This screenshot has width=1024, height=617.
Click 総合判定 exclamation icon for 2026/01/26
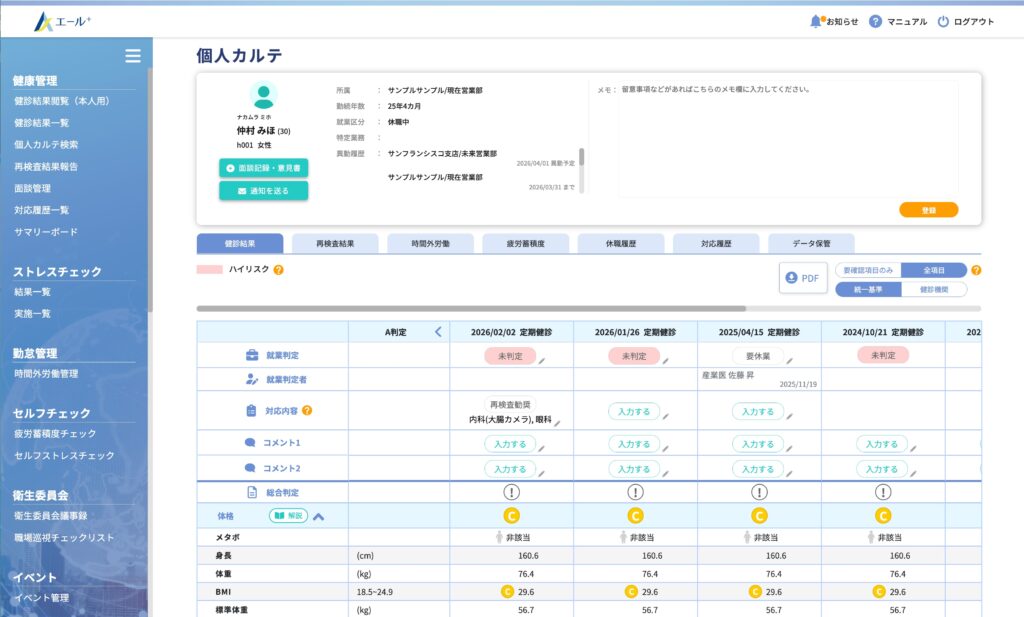(x=635, y=491)
